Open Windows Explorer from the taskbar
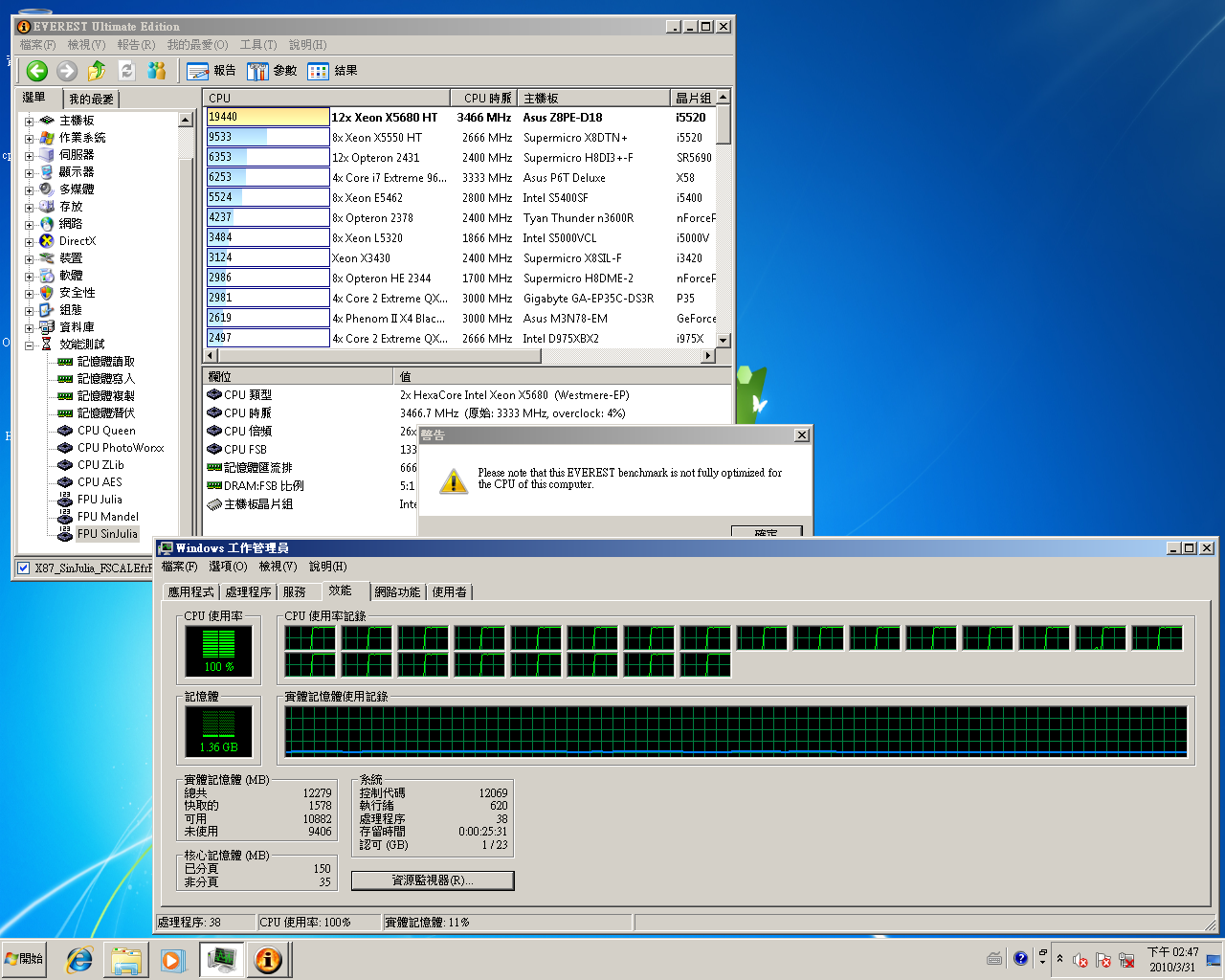 pos(126,959)
